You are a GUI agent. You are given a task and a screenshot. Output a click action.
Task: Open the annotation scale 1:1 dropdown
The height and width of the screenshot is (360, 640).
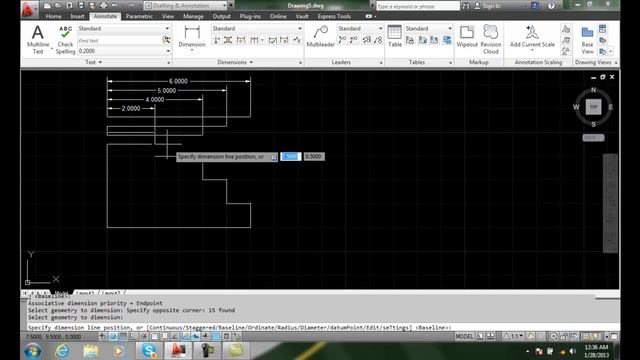click(514, 337)
